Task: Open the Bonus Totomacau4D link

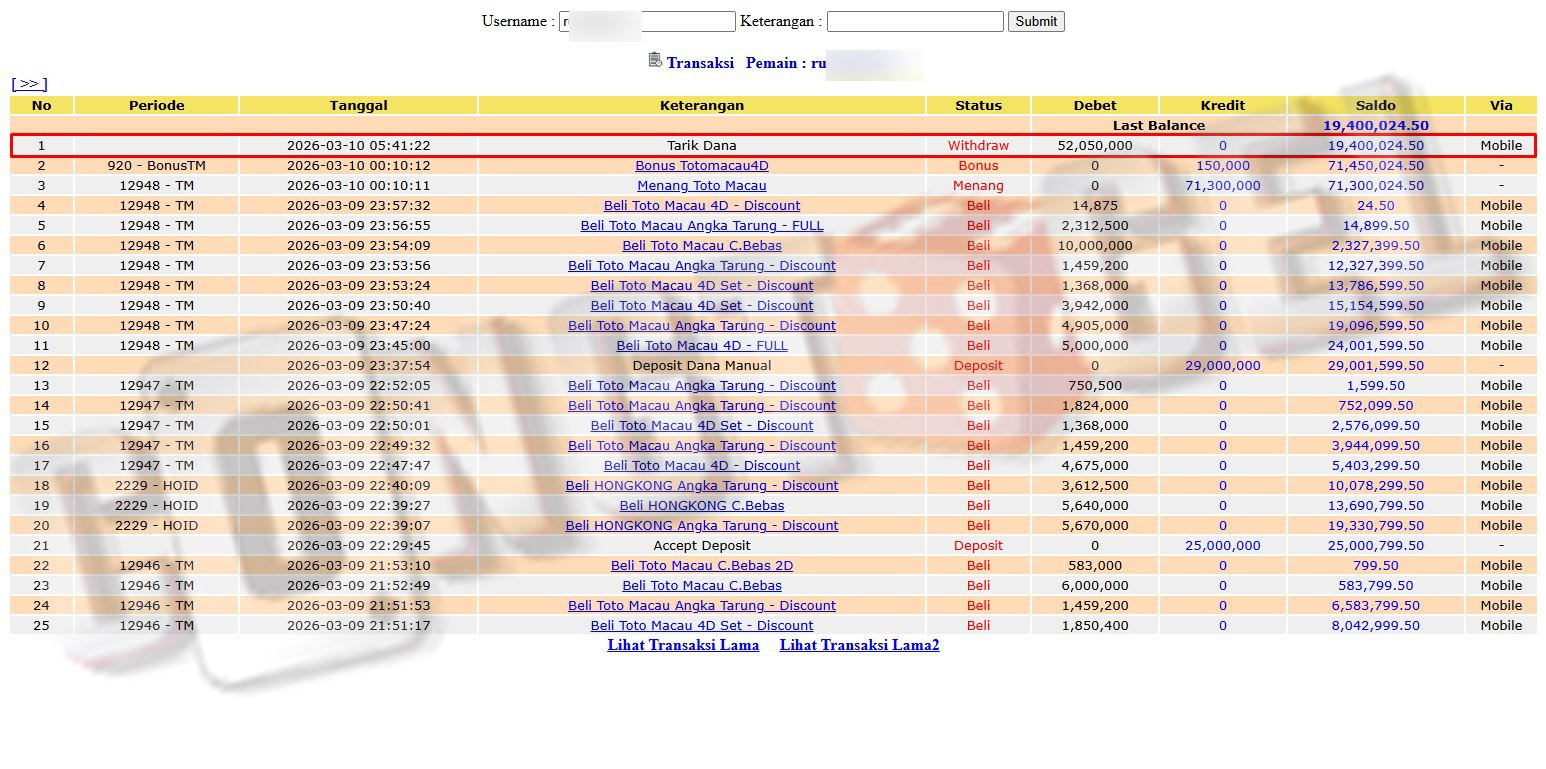Action: (x=701, y=166)
